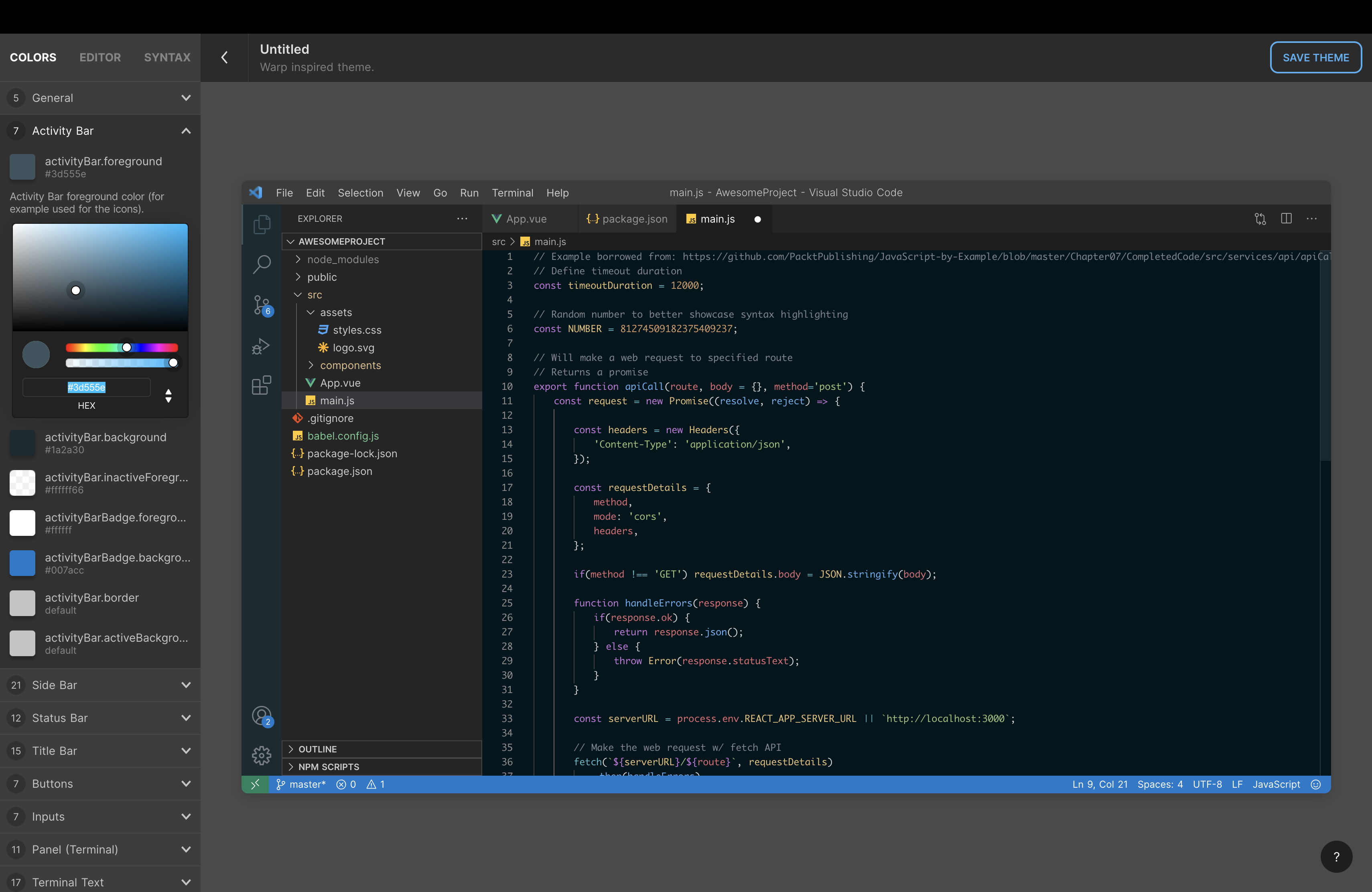Expand the General color section

[x=186, y=98]
